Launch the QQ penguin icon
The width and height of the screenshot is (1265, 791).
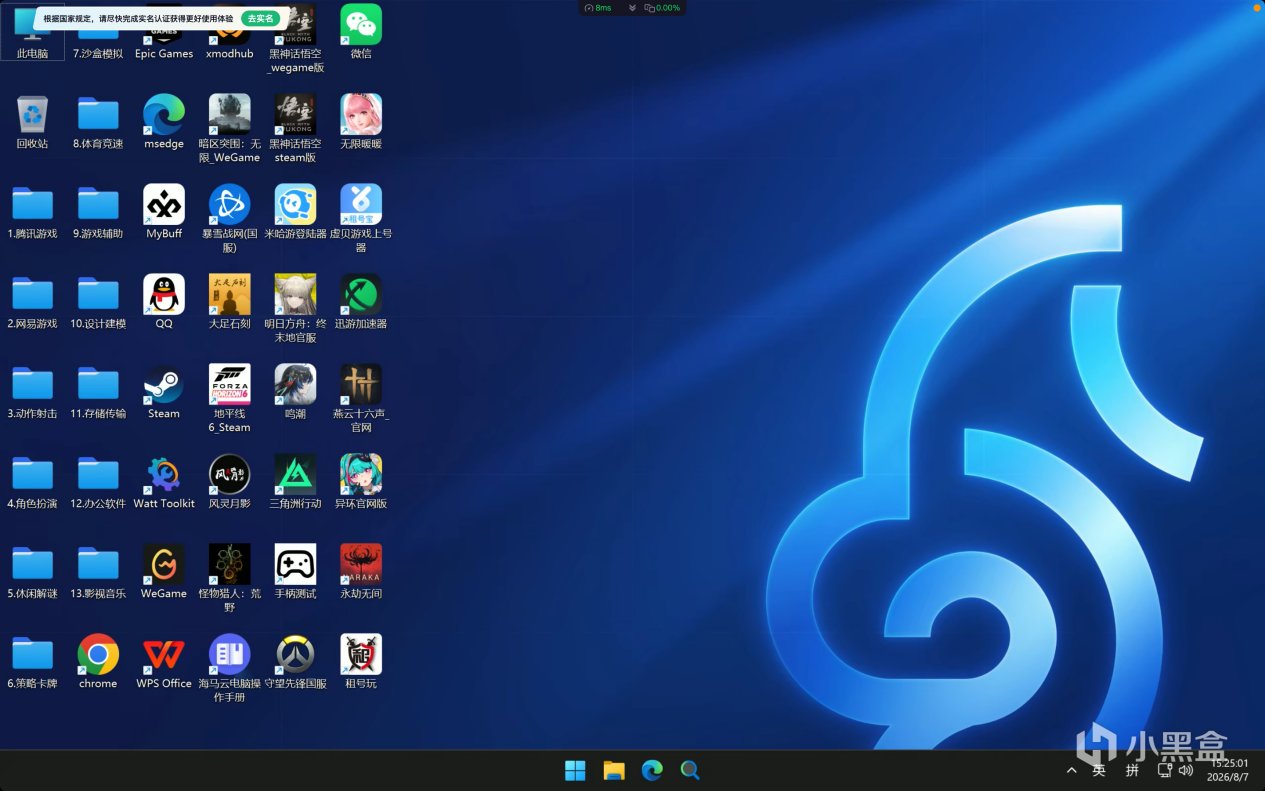[x=164, y=295]
